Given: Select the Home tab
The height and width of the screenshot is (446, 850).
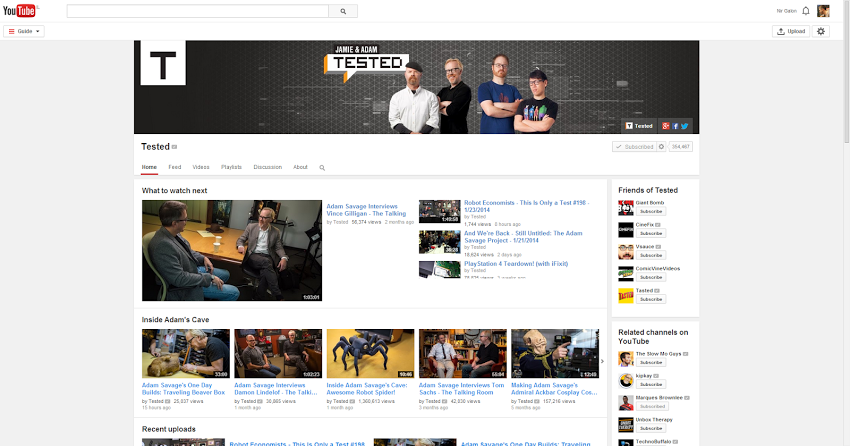Looking at the screenshot, I should 149,167.
